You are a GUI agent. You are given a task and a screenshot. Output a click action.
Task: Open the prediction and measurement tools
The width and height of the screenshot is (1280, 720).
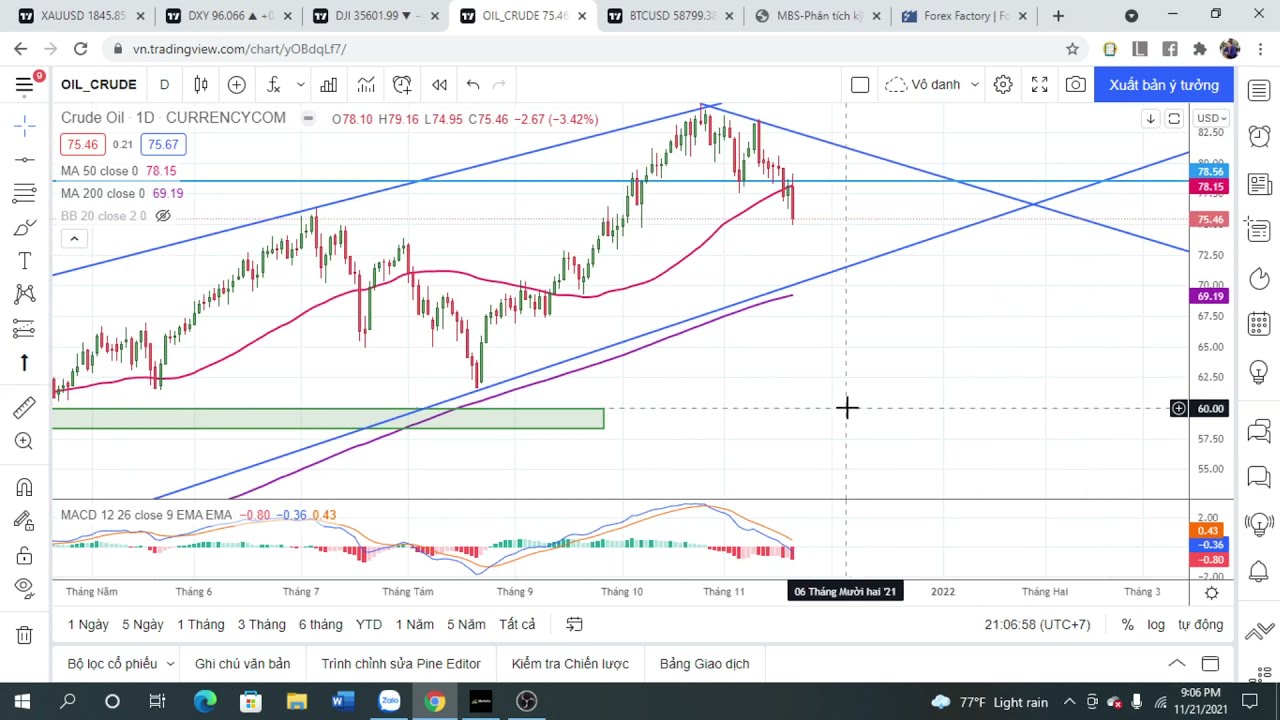tap(25, 328)
